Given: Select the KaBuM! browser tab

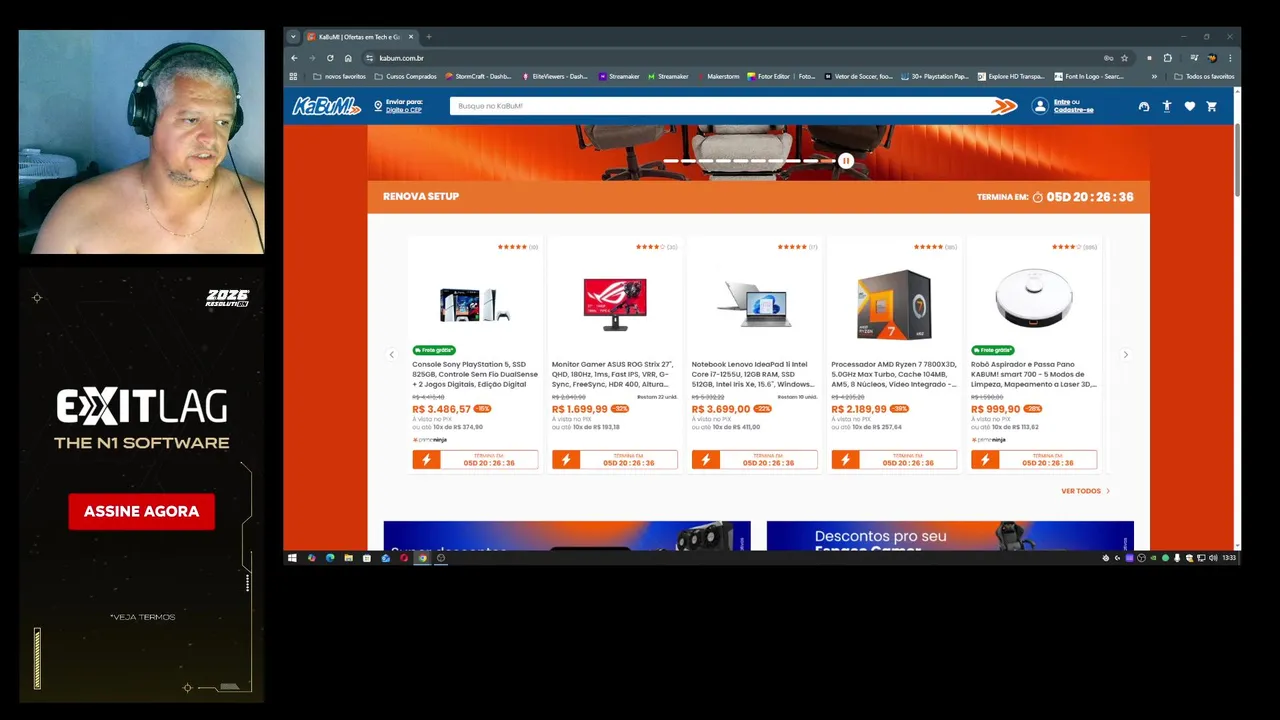Looking at the screenshot, I should point(359,37).
